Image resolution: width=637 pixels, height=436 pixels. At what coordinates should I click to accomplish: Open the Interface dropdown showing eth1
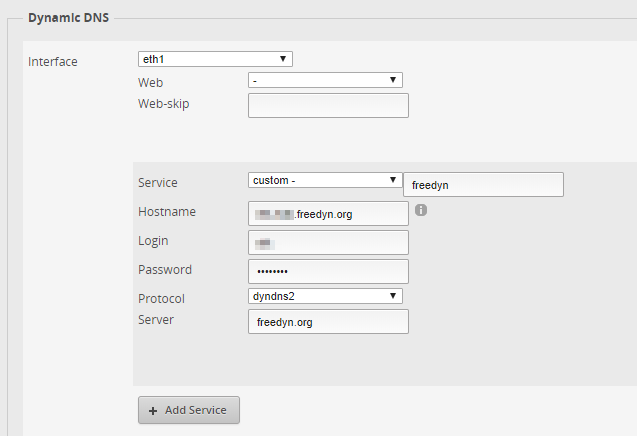point(215,59)
